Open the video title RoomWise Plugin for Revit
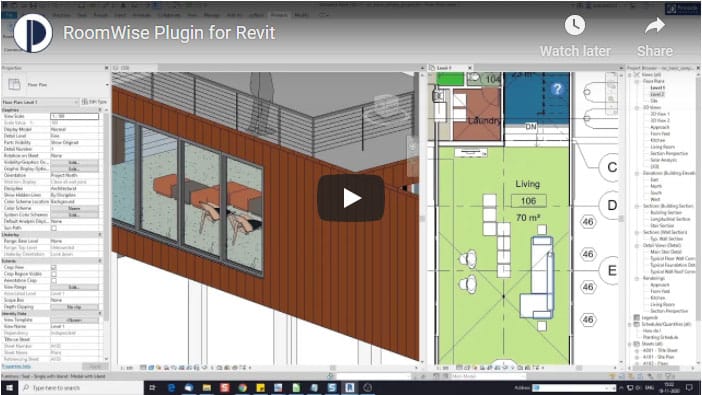The width and height of the screenshot is (702, 395). coord(169,33)
